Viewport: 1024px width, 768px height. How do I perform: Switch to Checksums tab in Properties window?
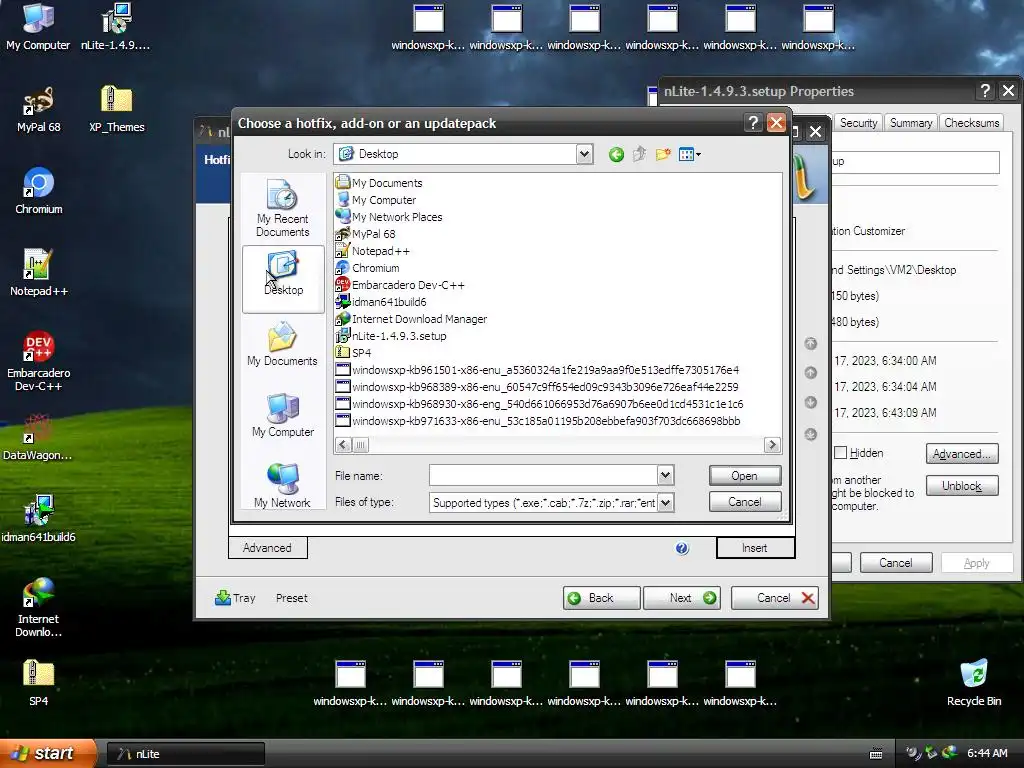coord(971,123)
